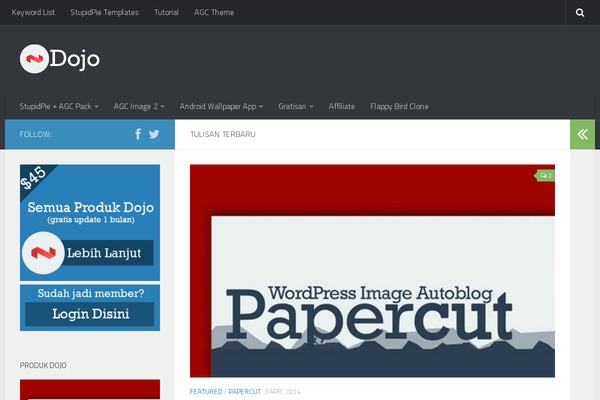Open Keyword List in top menu
This screenshot has width=600, height=400.
click(33, 13)
